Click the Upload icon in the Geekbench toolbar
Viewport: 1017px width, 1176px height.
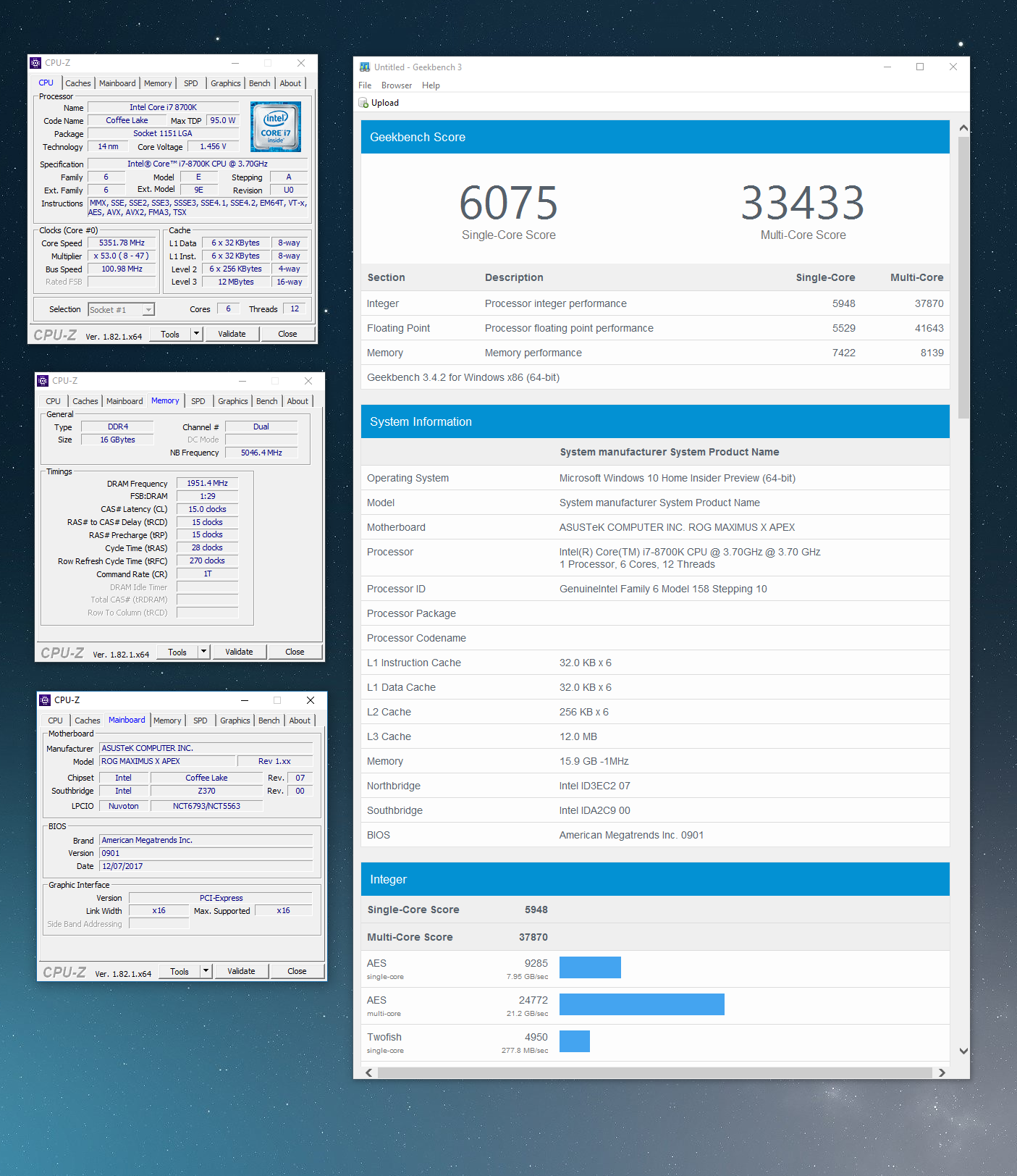click(363, 103)
